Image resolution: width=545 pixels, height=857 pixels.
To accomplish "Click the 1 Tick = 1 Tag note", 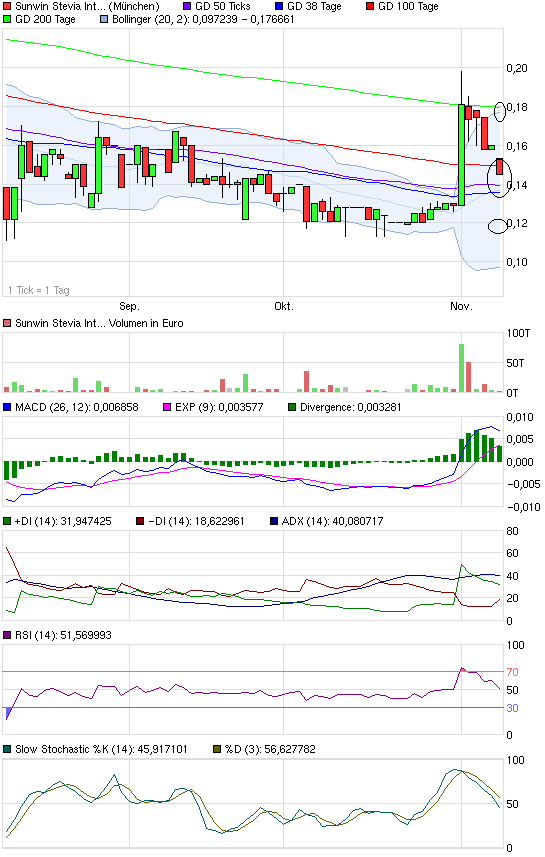I will 39,290.
